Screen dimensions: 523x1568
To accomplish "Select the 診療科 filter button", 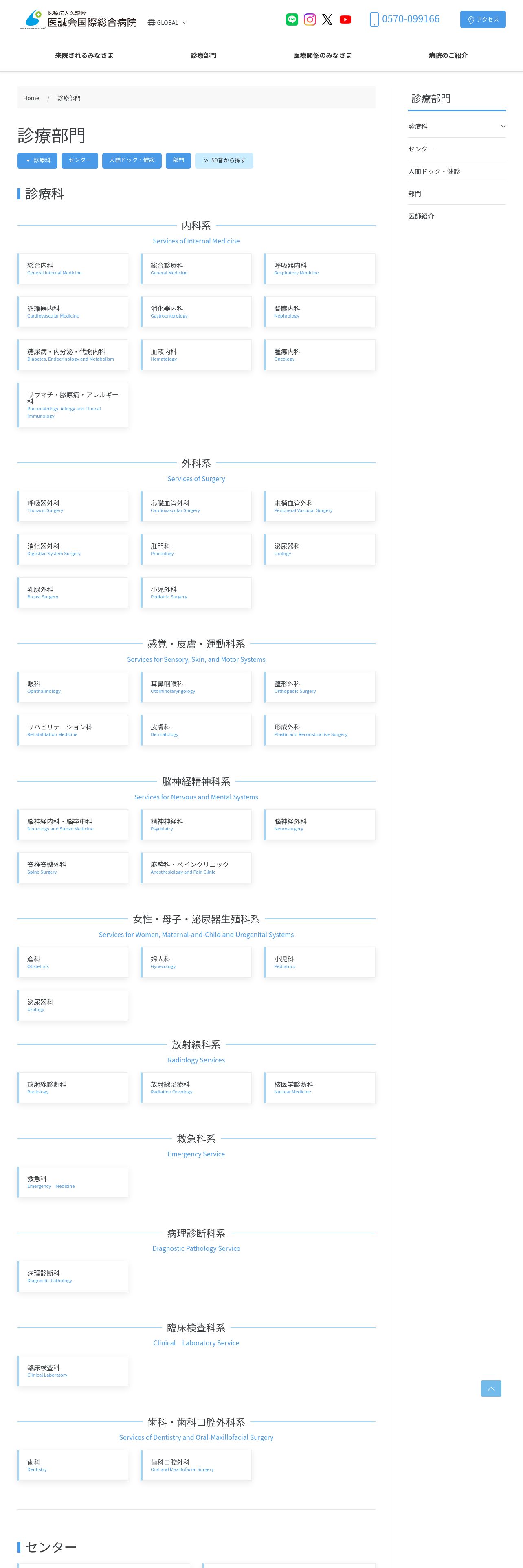I will coord(38,161).
